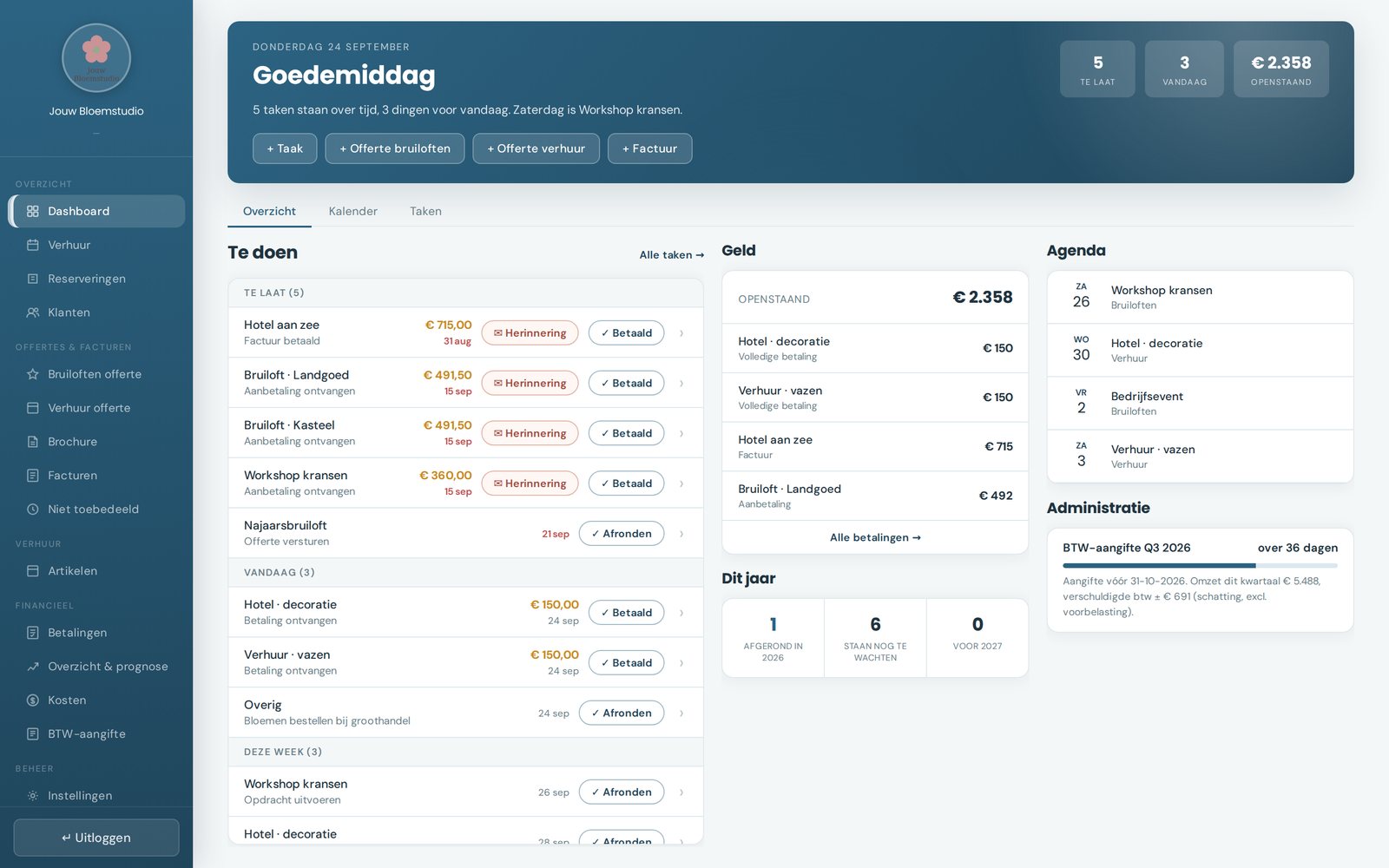The image size is (1389, 868).
Task: Open the Bedrijfsevent agenda entry
Action: [1200, 403]
